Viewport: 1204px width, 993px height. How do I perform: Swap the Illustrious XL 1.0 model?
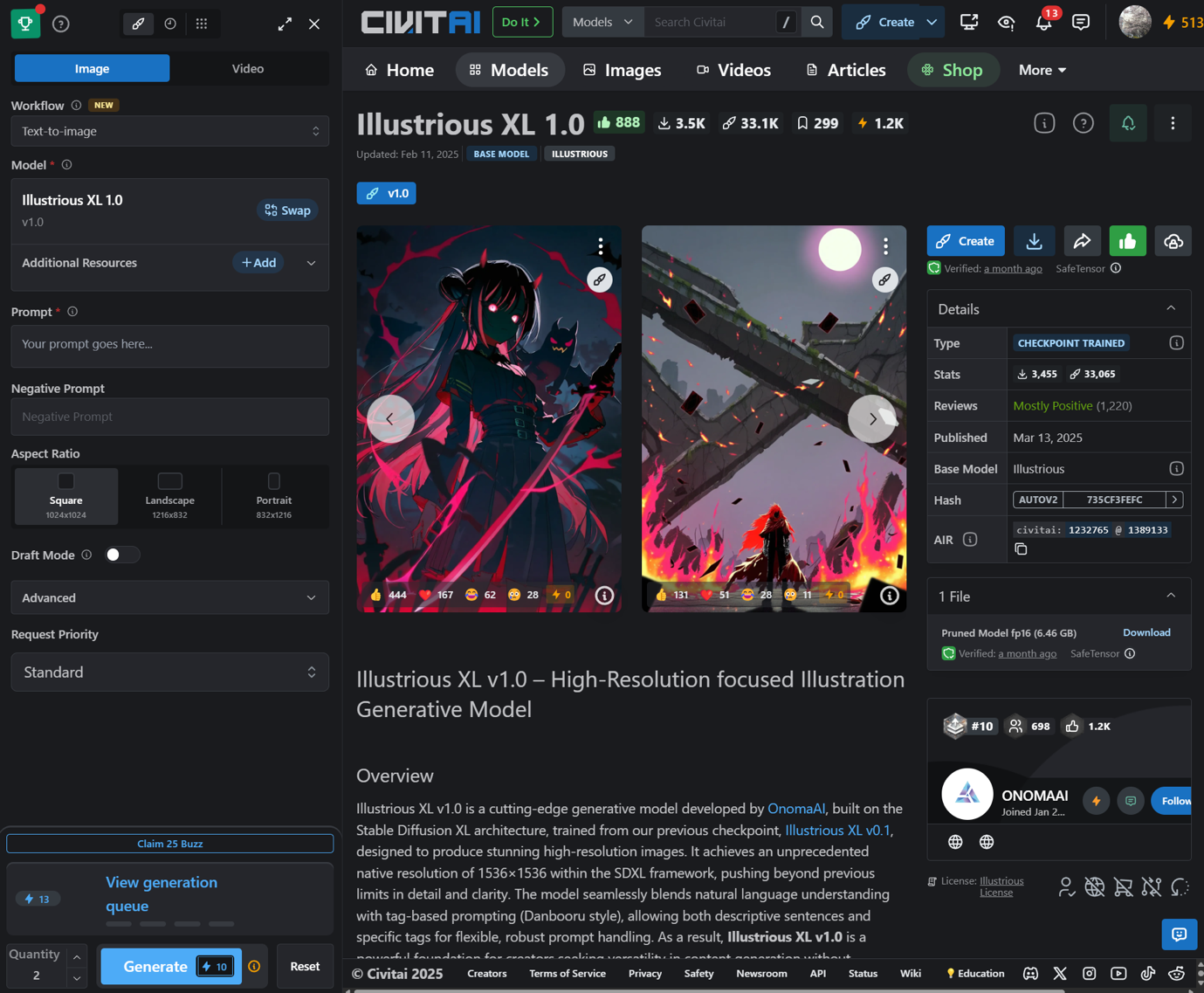(x=287, y=210)
